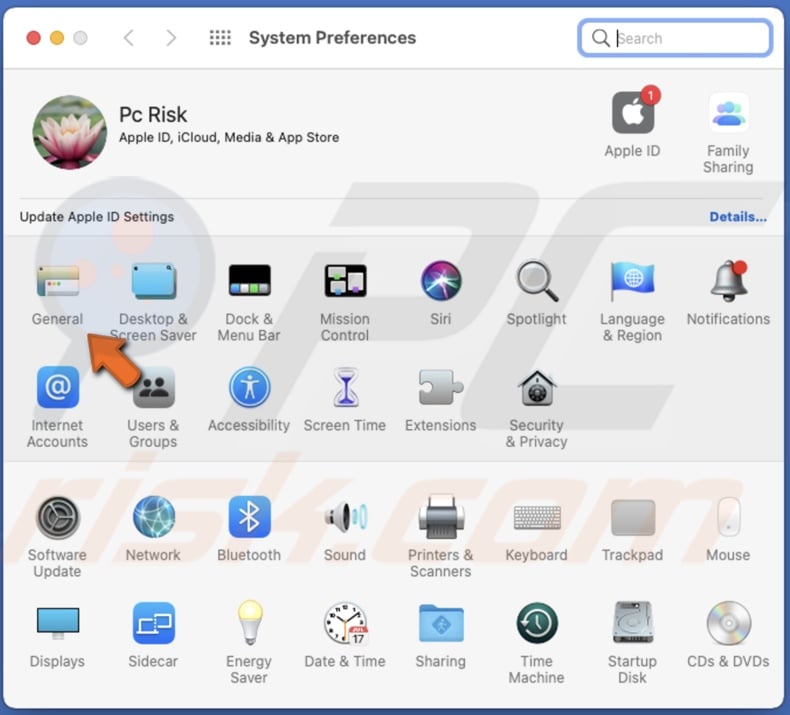Open the General preferences pane
This screenshot has width=790, height=715.
[58, 281]
